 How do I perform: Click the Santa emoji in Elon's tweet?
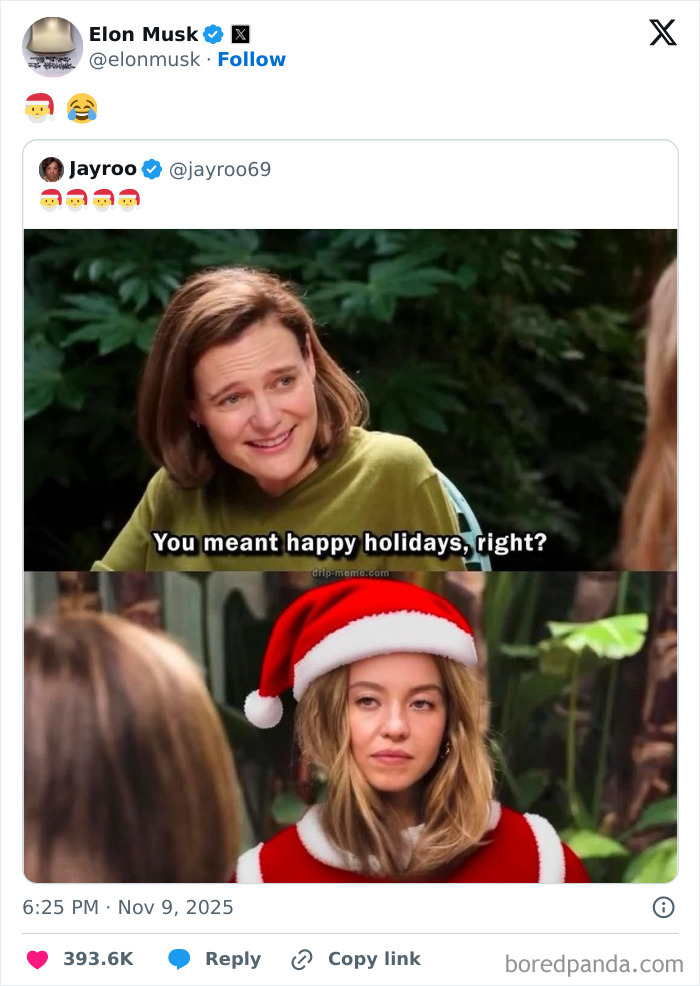38,106
